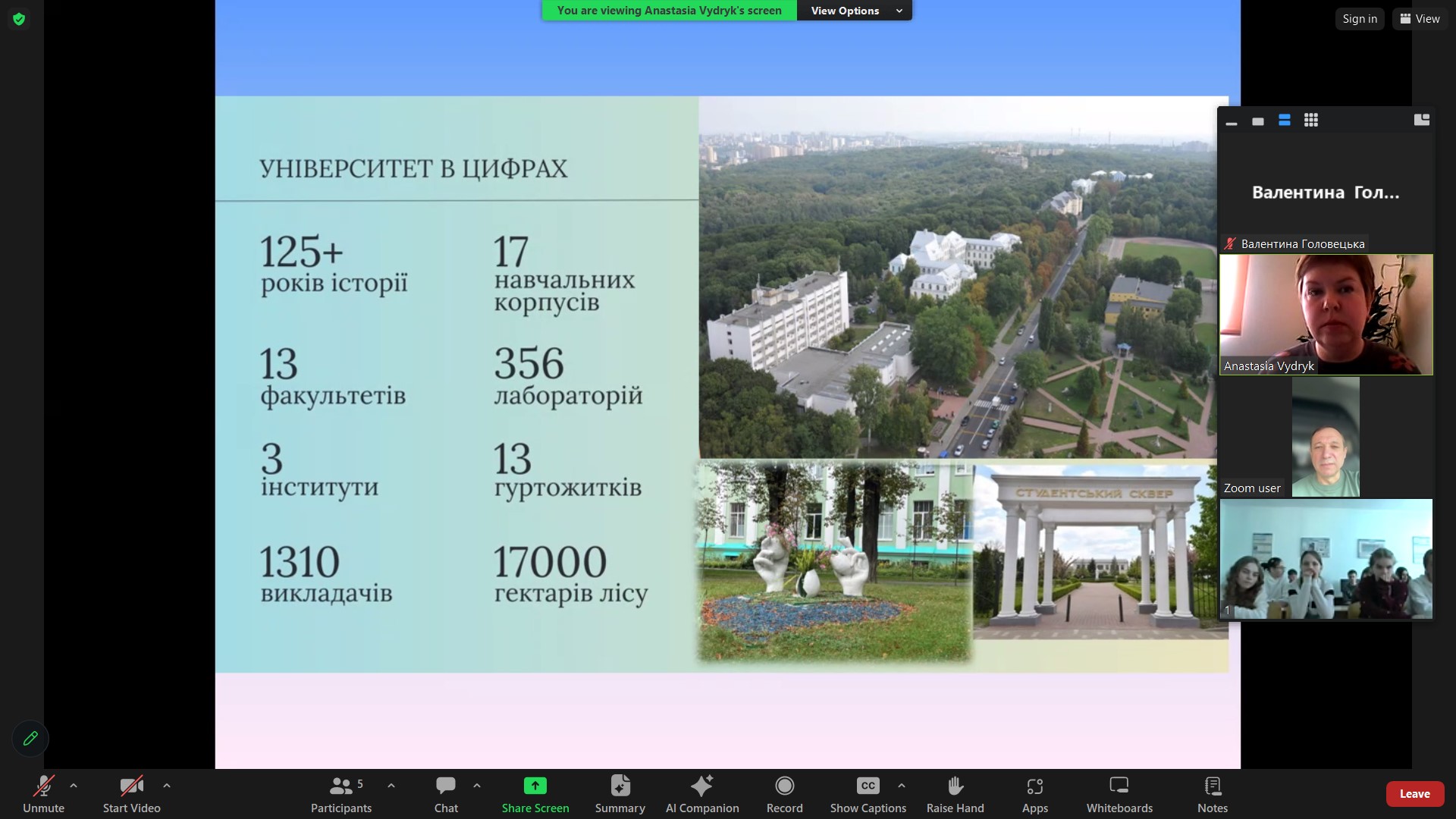Launch the AI Companion
1456x819 pixels.
coord(701,786)
